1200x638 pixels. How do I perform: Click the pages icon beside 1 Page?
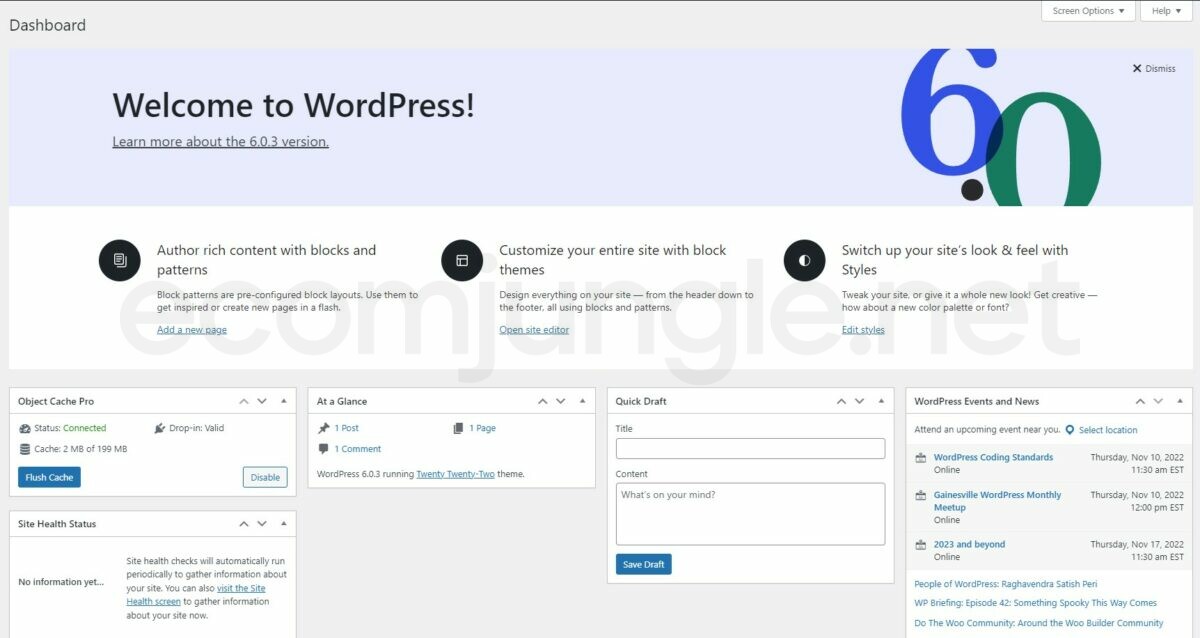pos(457,427)
